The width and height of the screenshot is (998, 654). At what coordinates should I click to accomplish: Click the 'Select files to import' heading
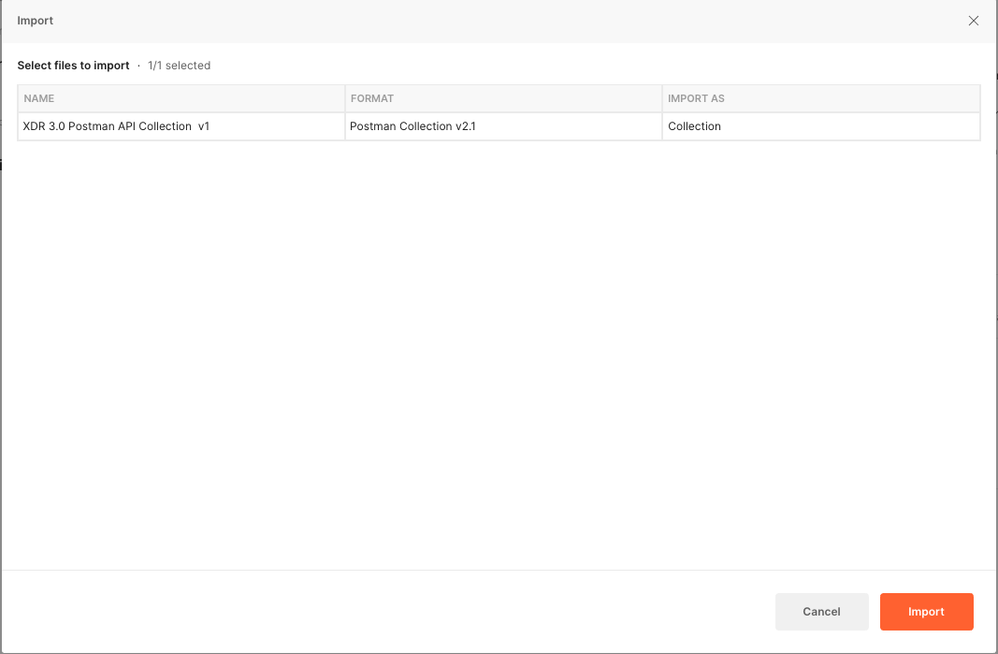[73, 66]
